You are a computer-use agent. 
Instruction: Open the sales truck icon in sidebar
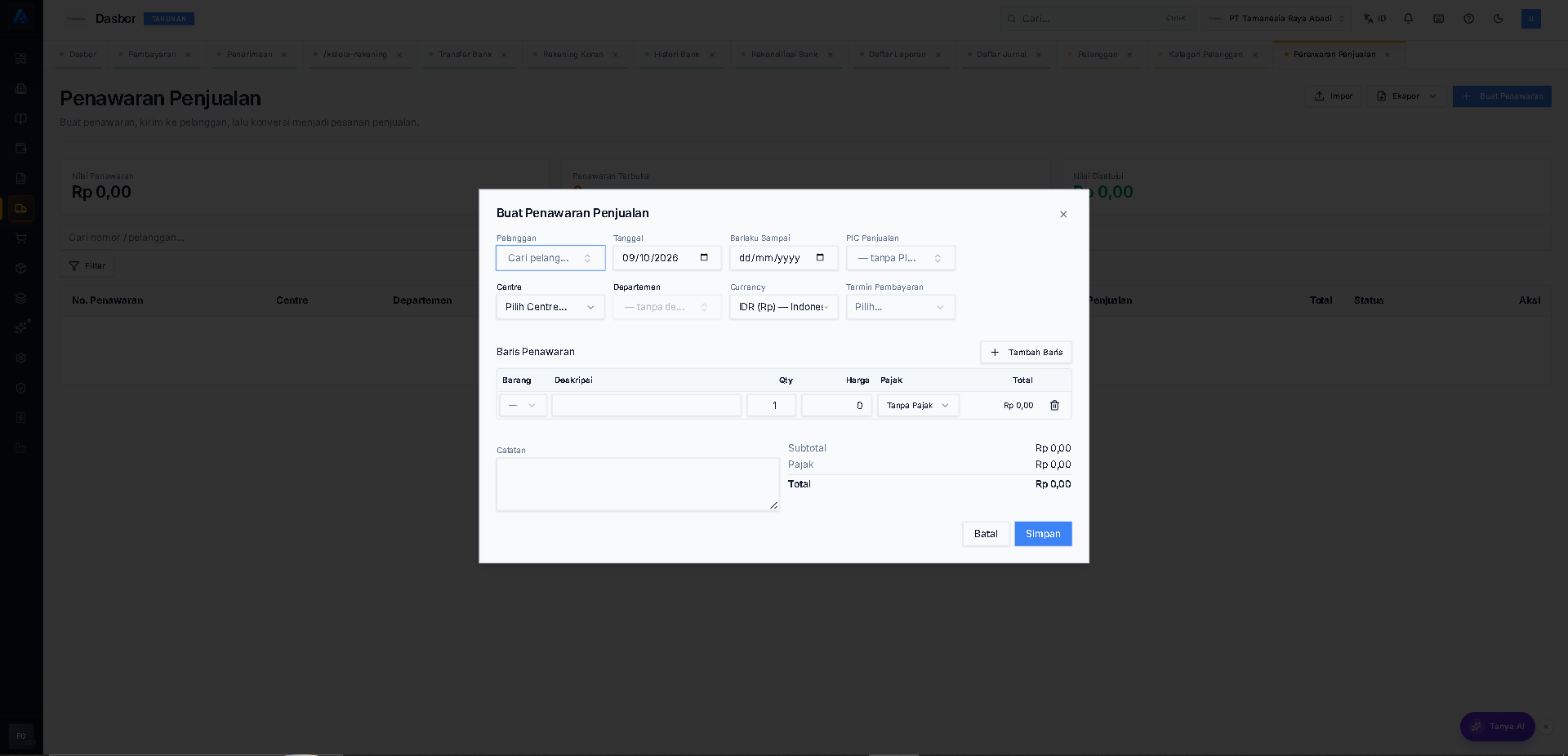[x=21, y=209]
